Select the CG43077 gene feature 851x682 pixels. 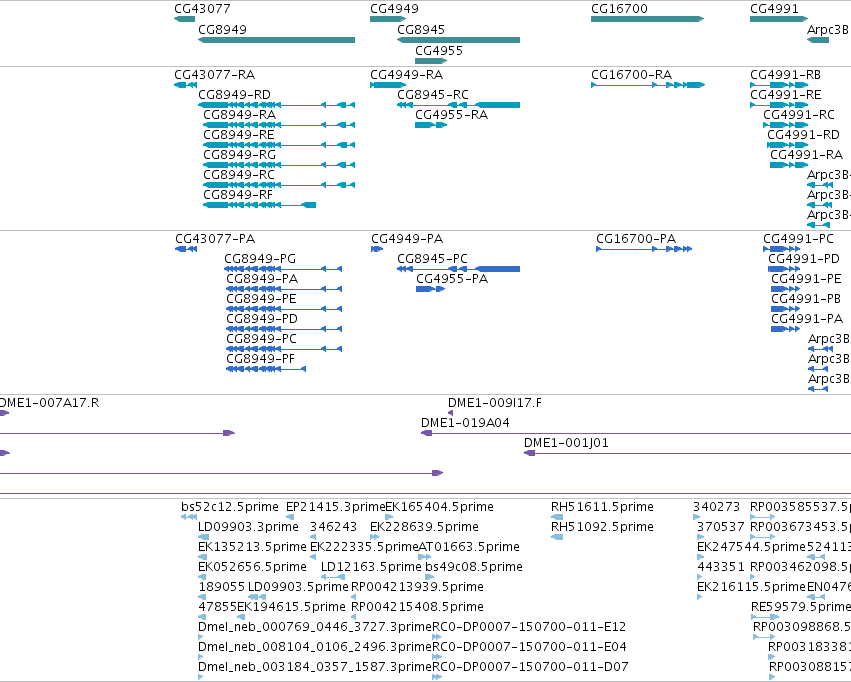click(185, 19)
